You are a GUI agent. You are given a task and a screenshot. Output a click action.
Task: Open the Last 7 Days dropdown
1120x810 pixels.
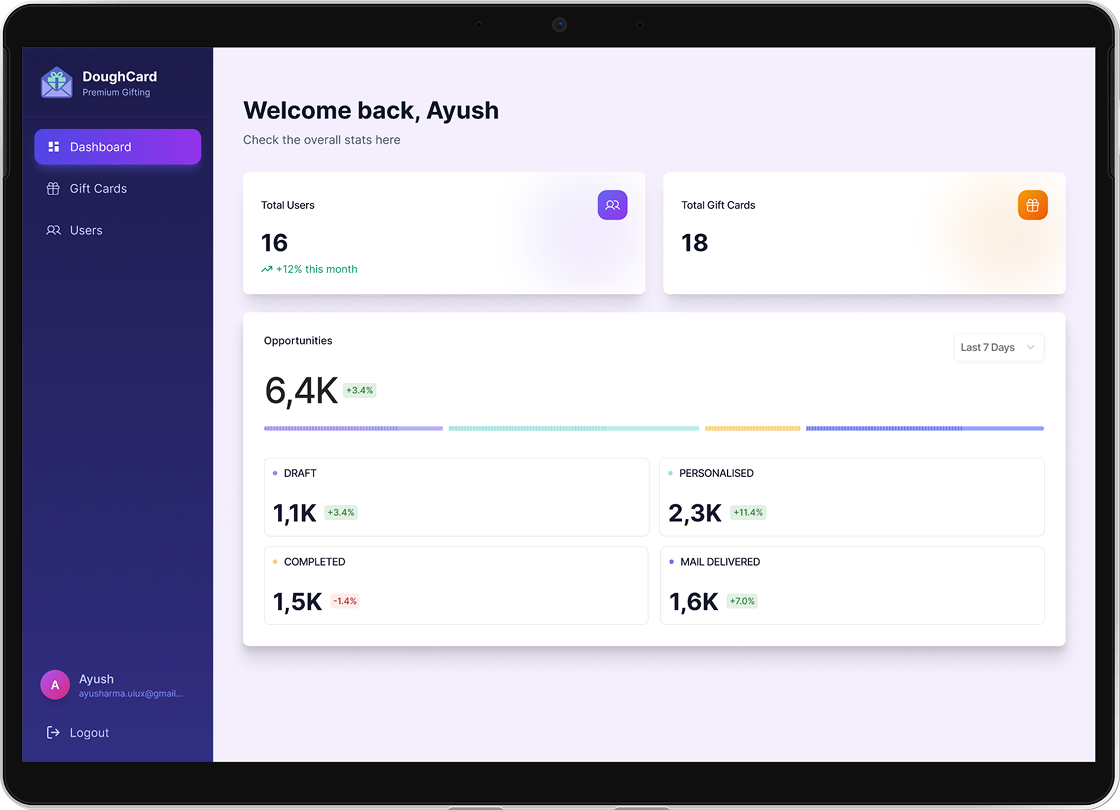pos(998,347)
